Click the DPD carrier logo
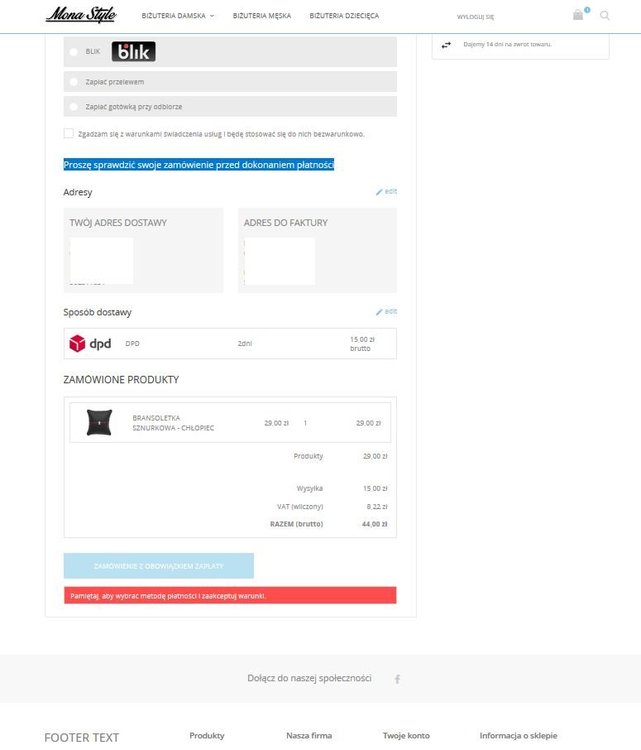 click(x=90, y=343)
